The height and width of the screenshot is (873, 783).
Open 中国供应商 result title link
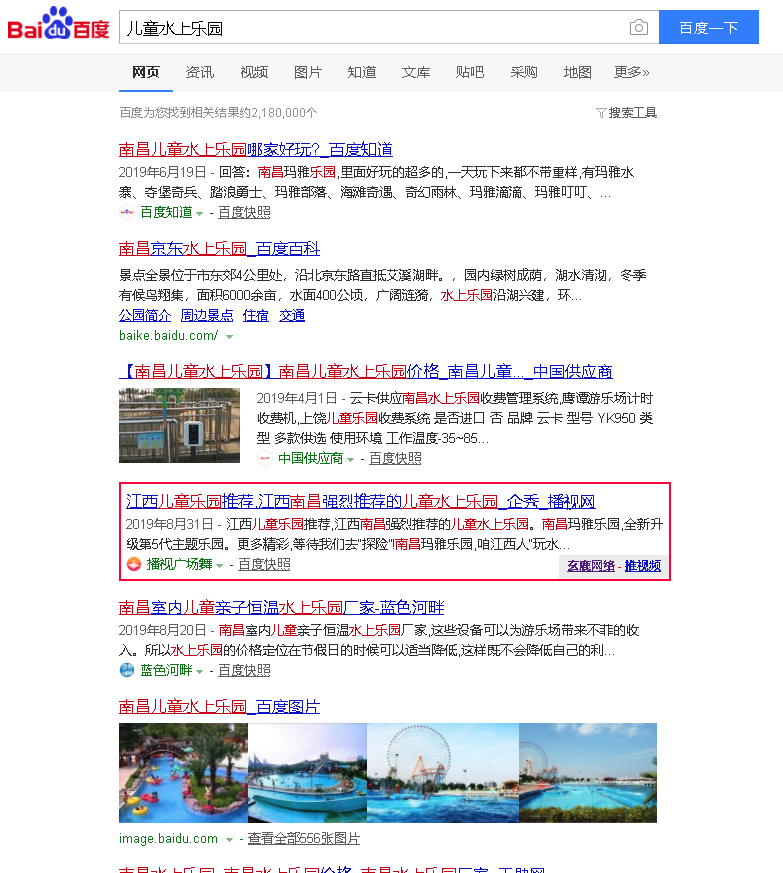click(x=366, y=371)
